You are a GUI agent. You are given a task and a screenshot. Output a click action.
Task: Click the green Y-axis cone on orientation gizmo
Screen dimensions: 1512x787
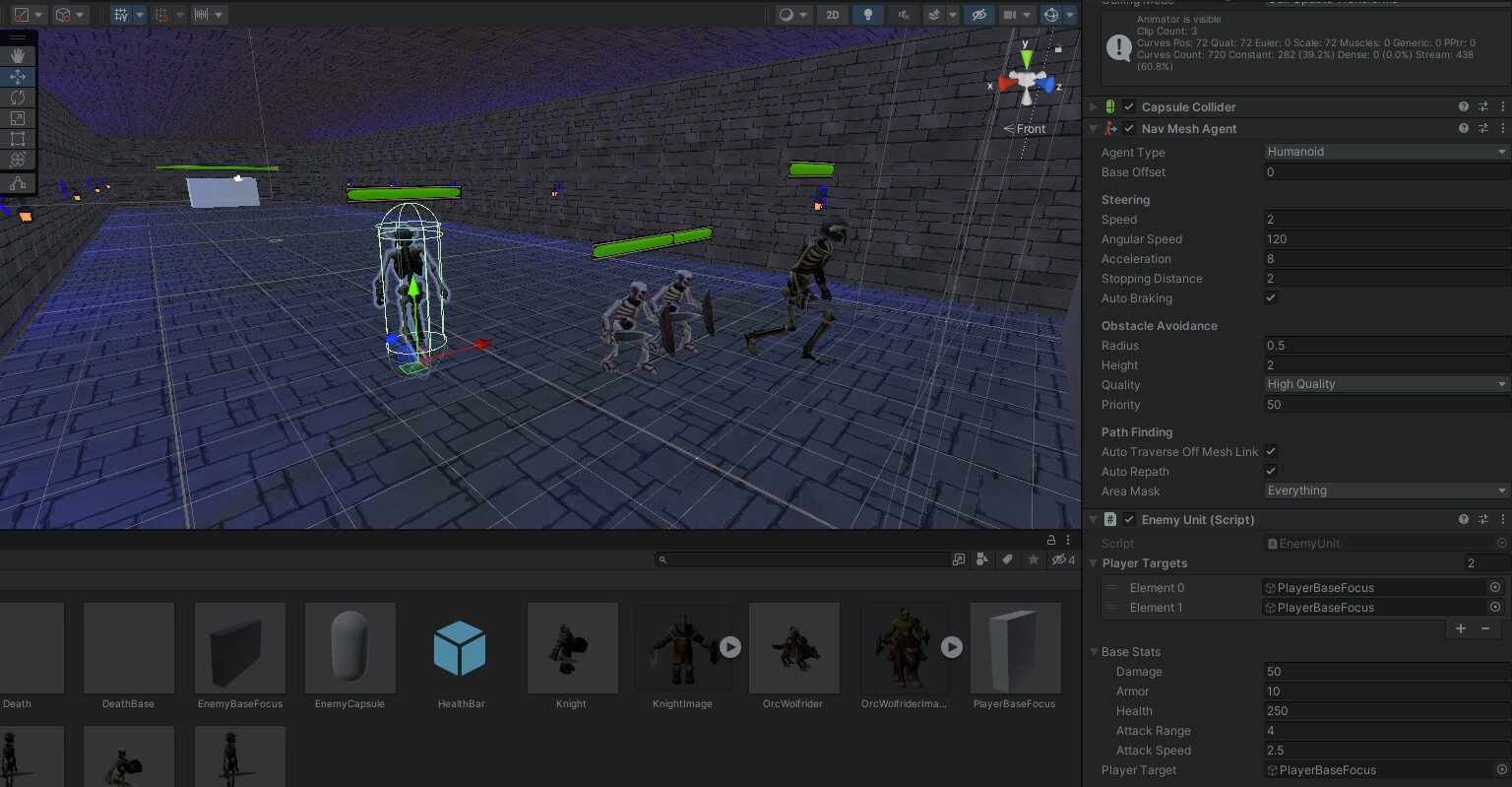pos(1027,59)
